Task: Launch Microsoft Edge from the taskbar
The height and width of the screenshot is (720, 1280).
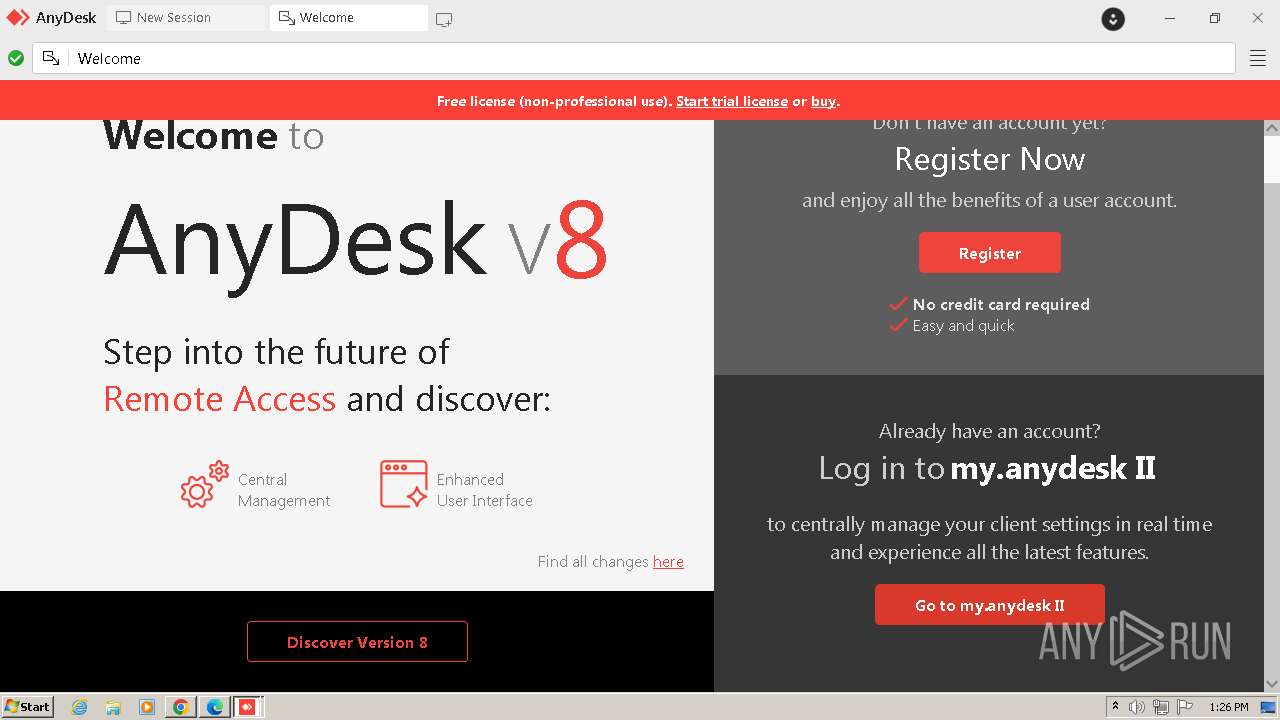Action: click(214, 707)
